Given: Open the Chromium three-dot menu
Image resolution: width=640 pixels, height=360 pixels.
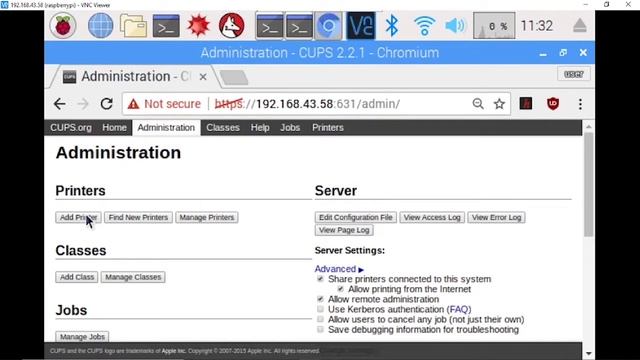Looking at the screenshot, I should point(580,104).
